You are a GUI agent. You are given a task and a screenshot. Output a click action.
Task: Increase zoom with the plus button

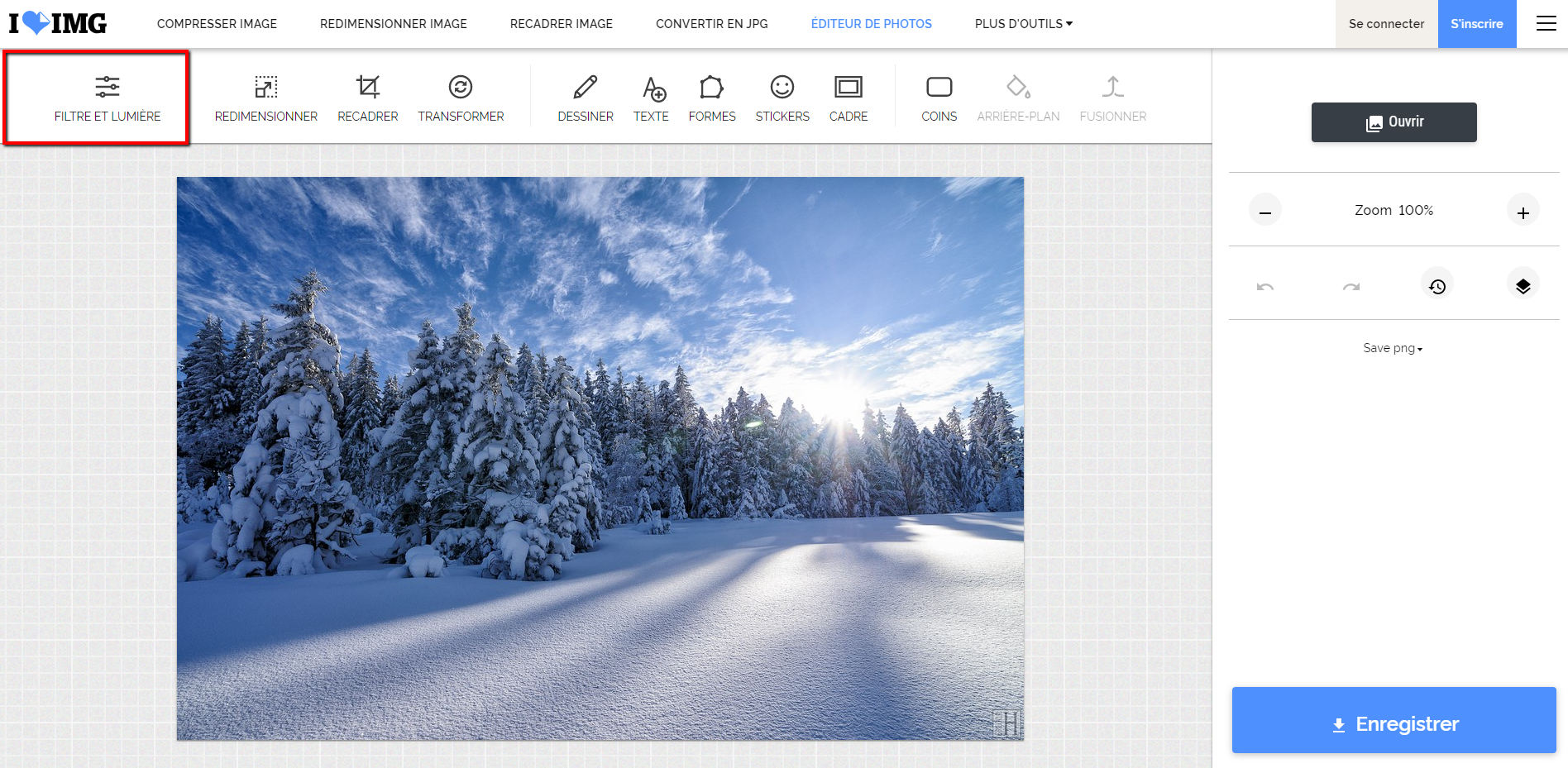pyautogui.click(x=1523, y=212)
